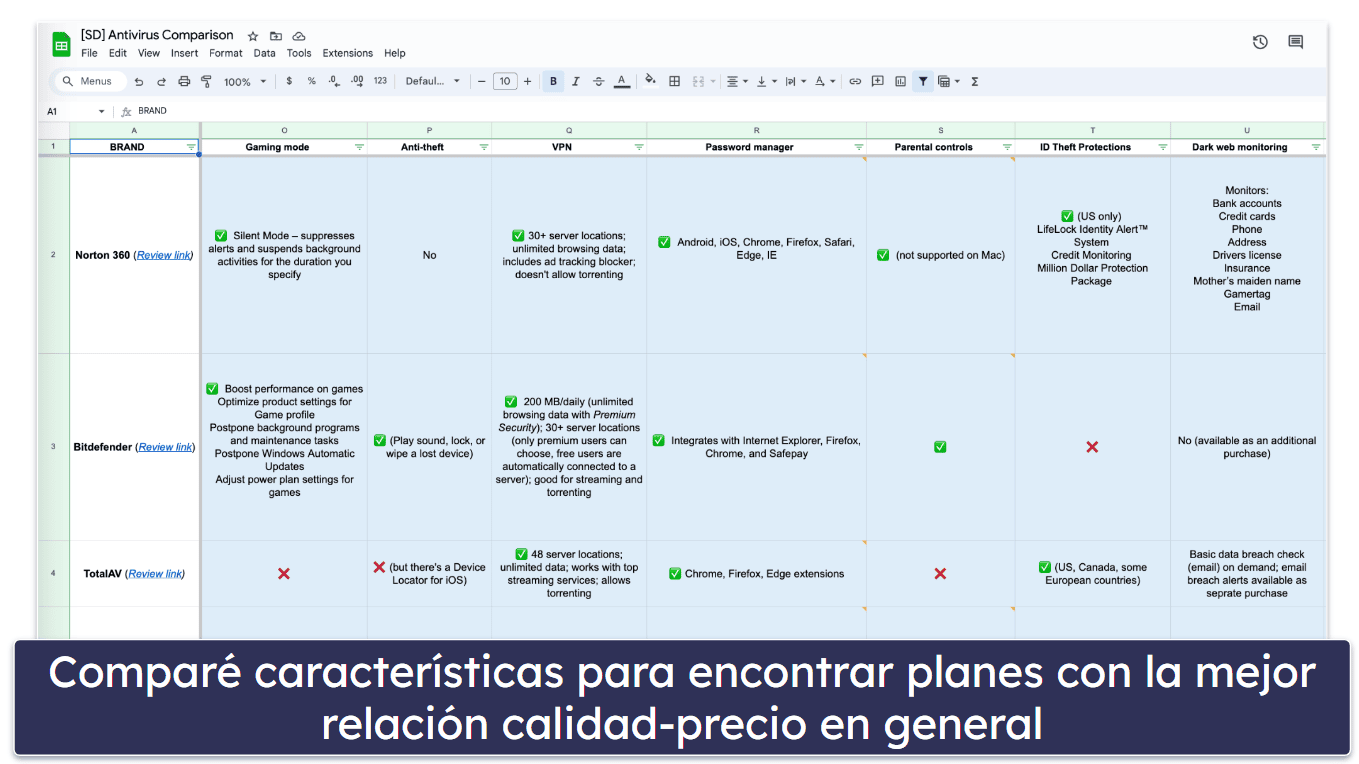The height and width of the screenshot is (764, 1359).
Task: Click the print icon
Action: pos(184,82)
